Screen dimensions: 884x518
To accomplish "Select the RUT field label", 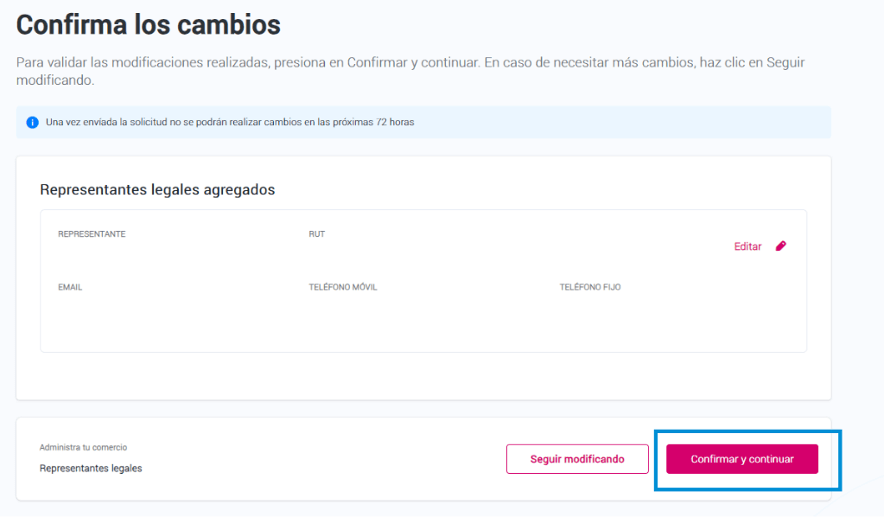I will [317, 234].
